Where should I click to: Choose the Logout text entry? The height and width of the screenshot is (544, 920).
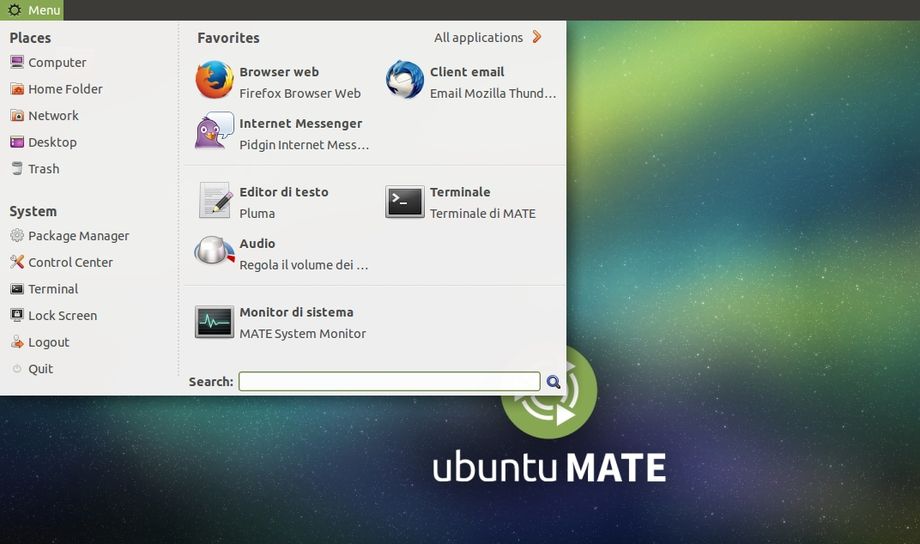[49, 342]
